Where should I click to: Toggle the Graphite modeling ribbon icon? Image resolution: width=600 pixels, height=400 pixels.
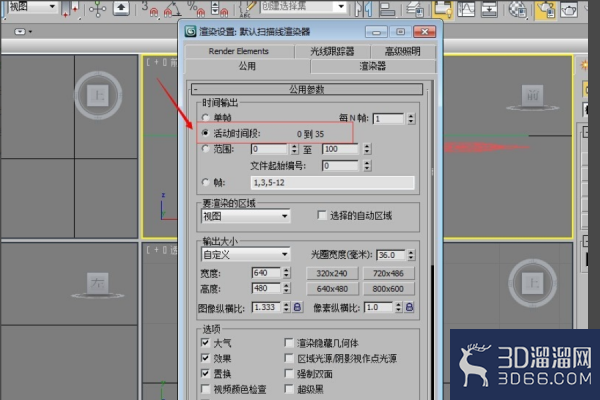442,8
